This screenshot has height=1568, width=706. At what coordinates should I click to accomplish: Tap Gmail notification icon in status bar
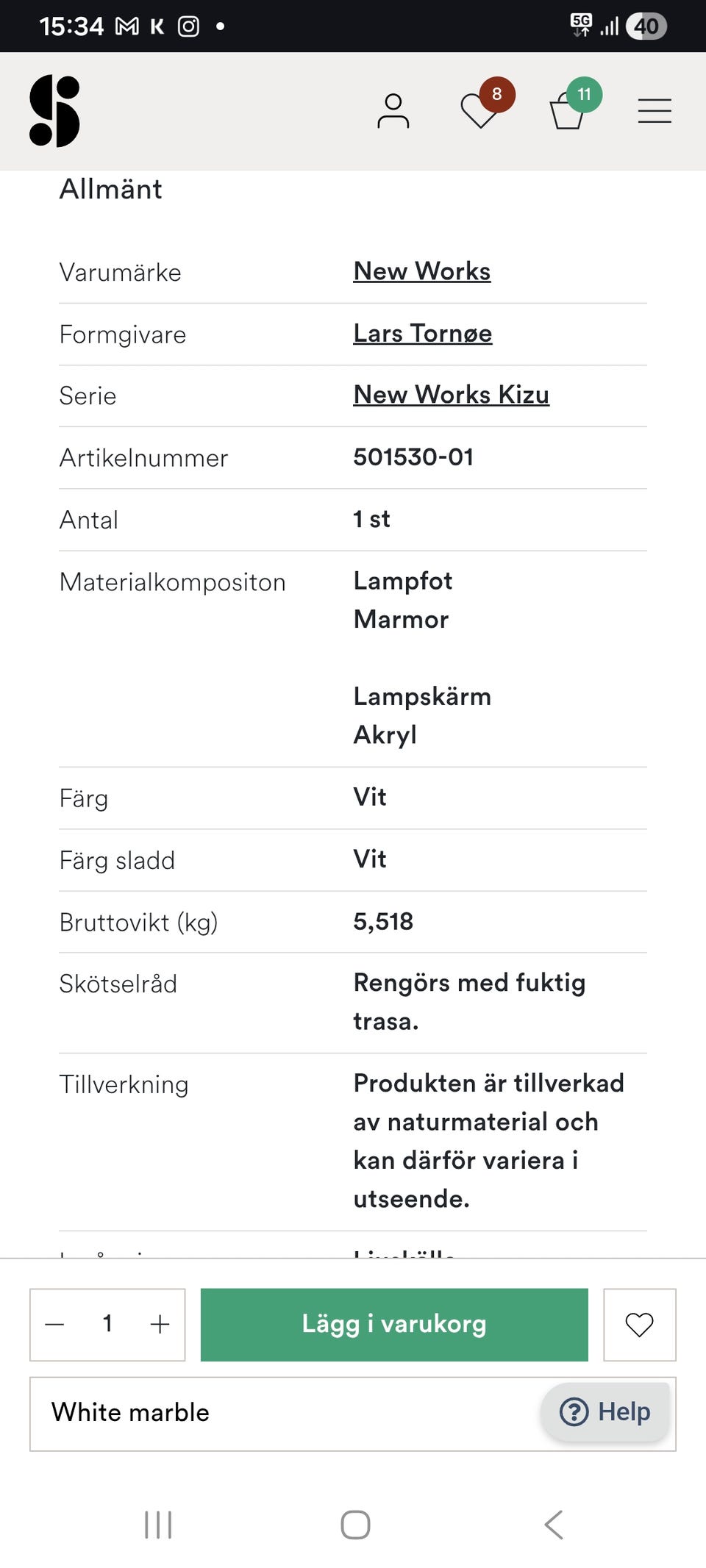coord(126,26)
